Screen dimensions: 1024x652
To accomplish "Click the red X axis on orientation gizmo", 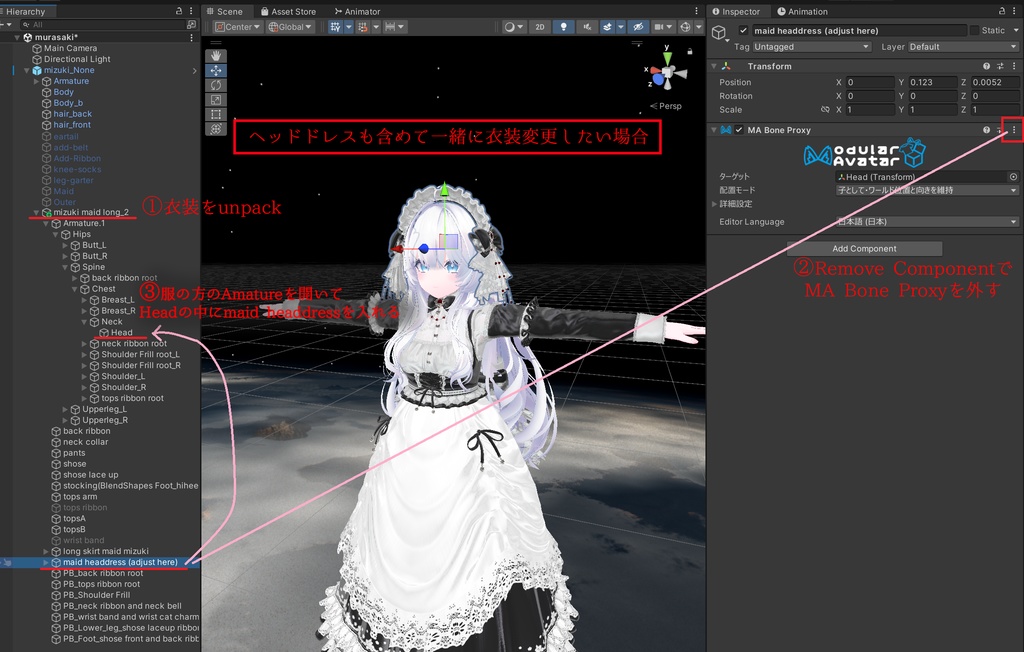I will (654, 71).
